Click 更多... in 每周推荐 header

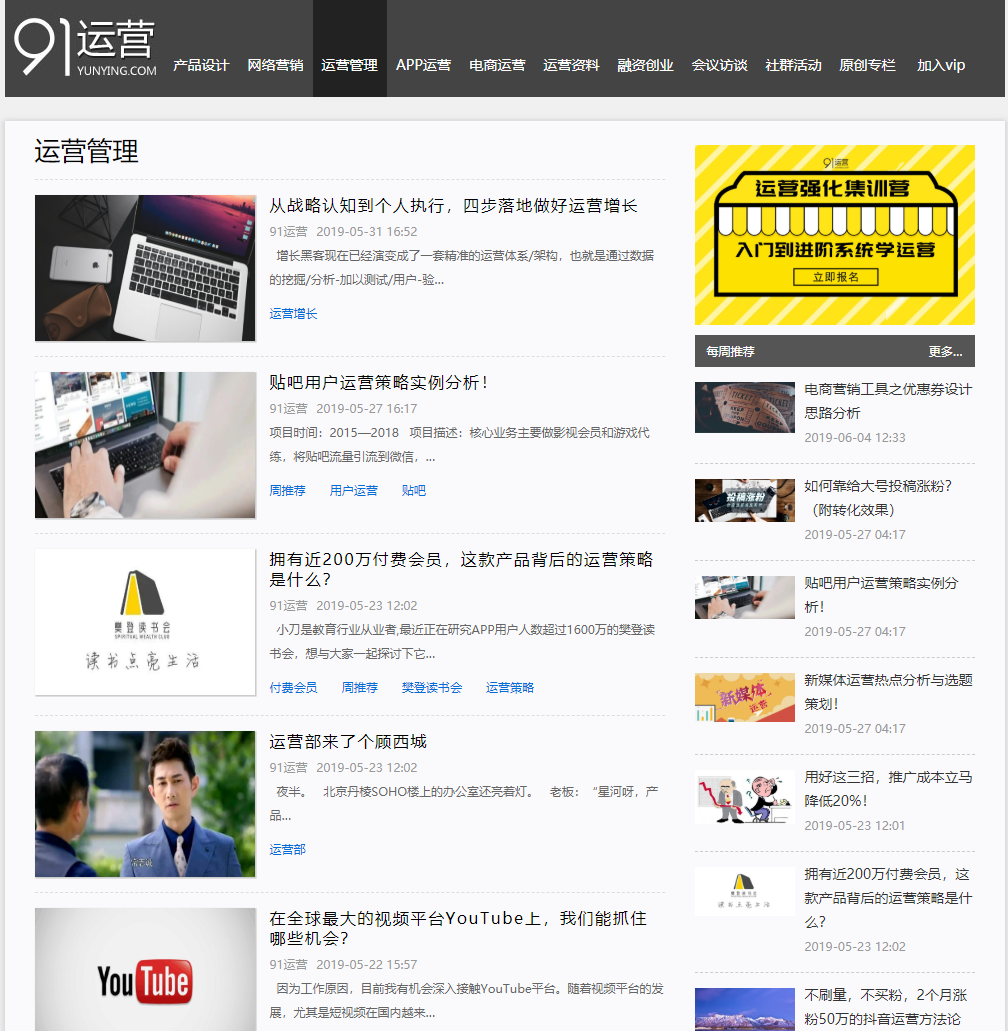945,352
